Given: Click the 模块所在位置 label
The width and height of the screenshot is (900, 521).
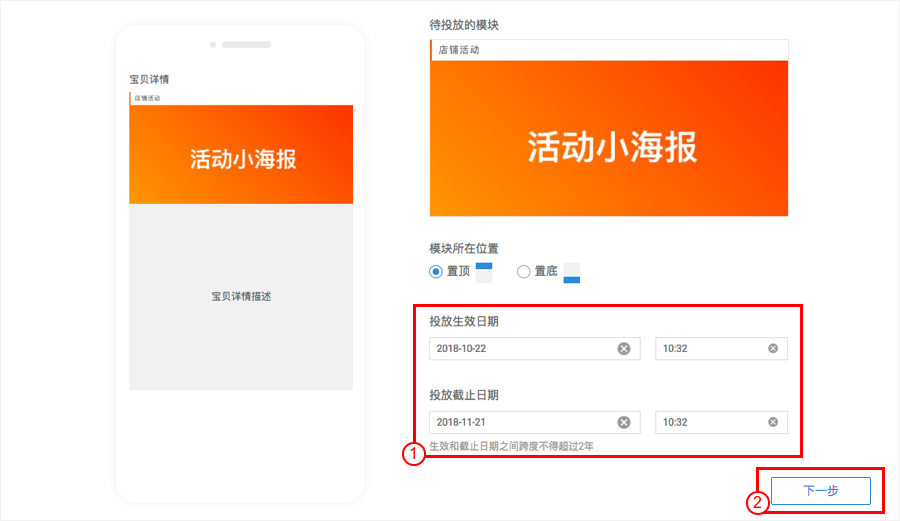Looking at the screenshot, I should point(464,248).
